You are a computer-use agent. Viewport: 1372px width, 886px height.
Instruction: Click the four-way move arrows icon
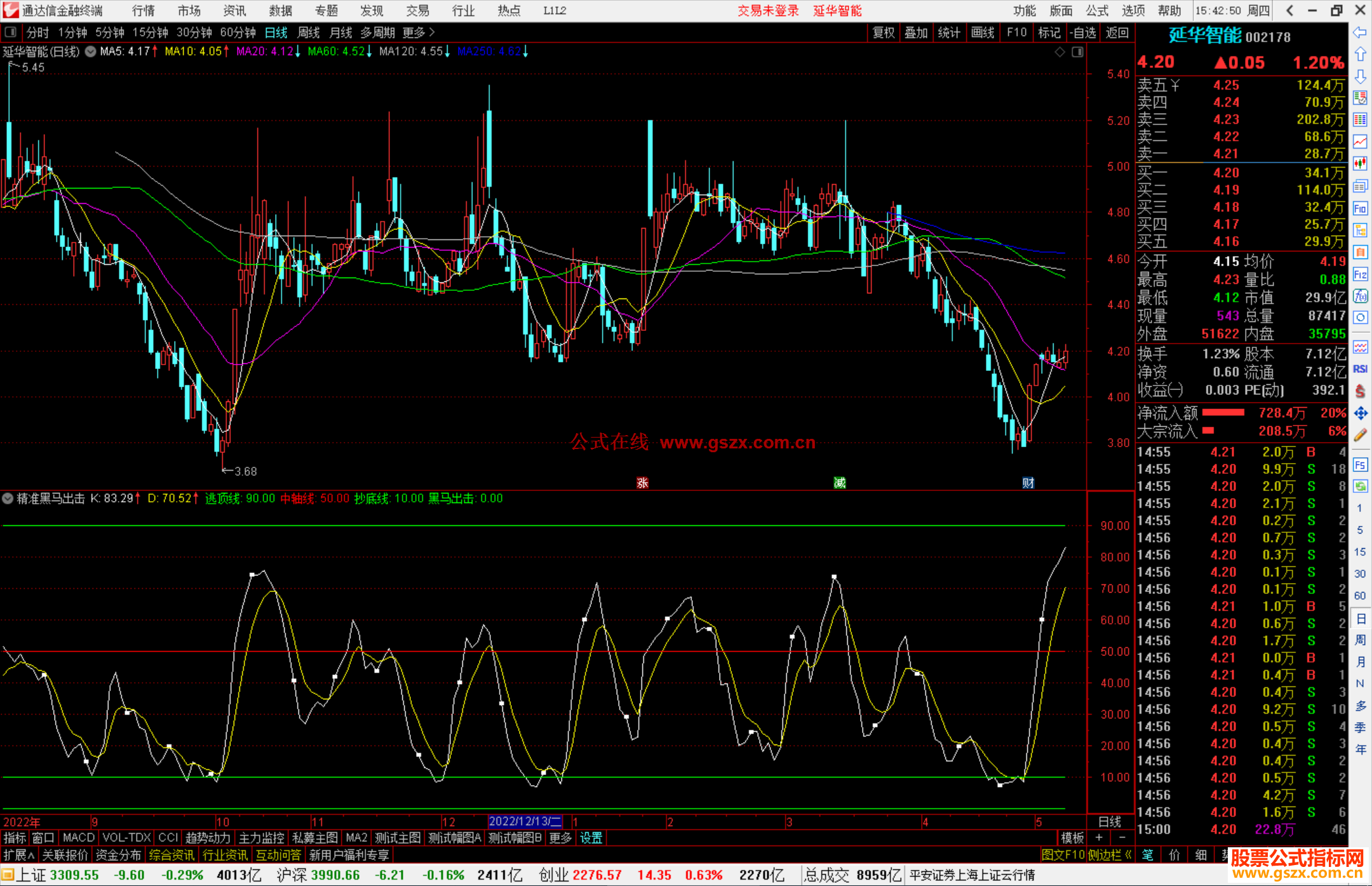(1360, 413)
